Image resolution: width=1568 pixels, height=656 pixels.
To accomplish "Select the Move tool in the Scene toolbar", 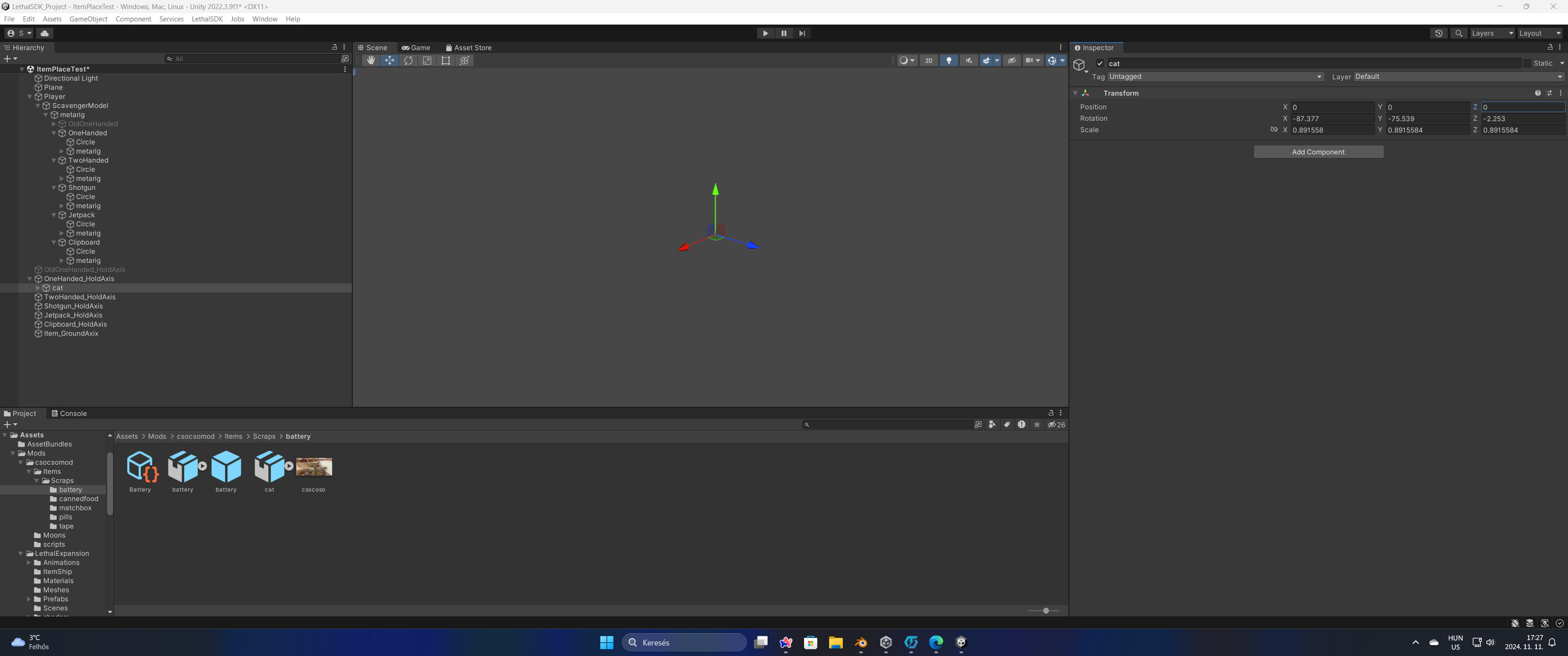I will [390, 60].
